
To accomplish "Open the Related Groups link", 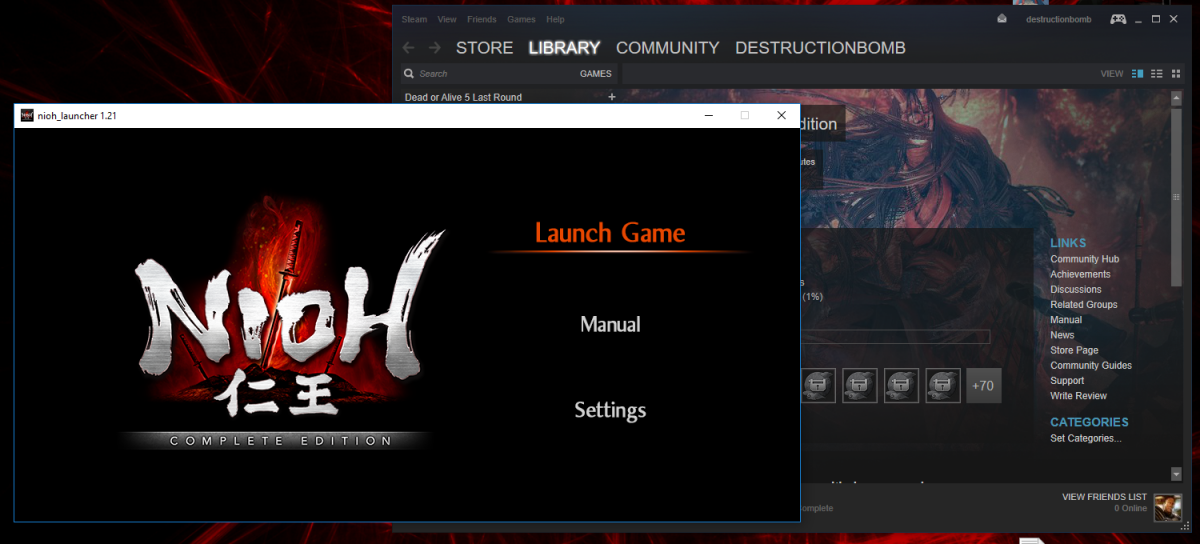I will tap(1084, 304).
